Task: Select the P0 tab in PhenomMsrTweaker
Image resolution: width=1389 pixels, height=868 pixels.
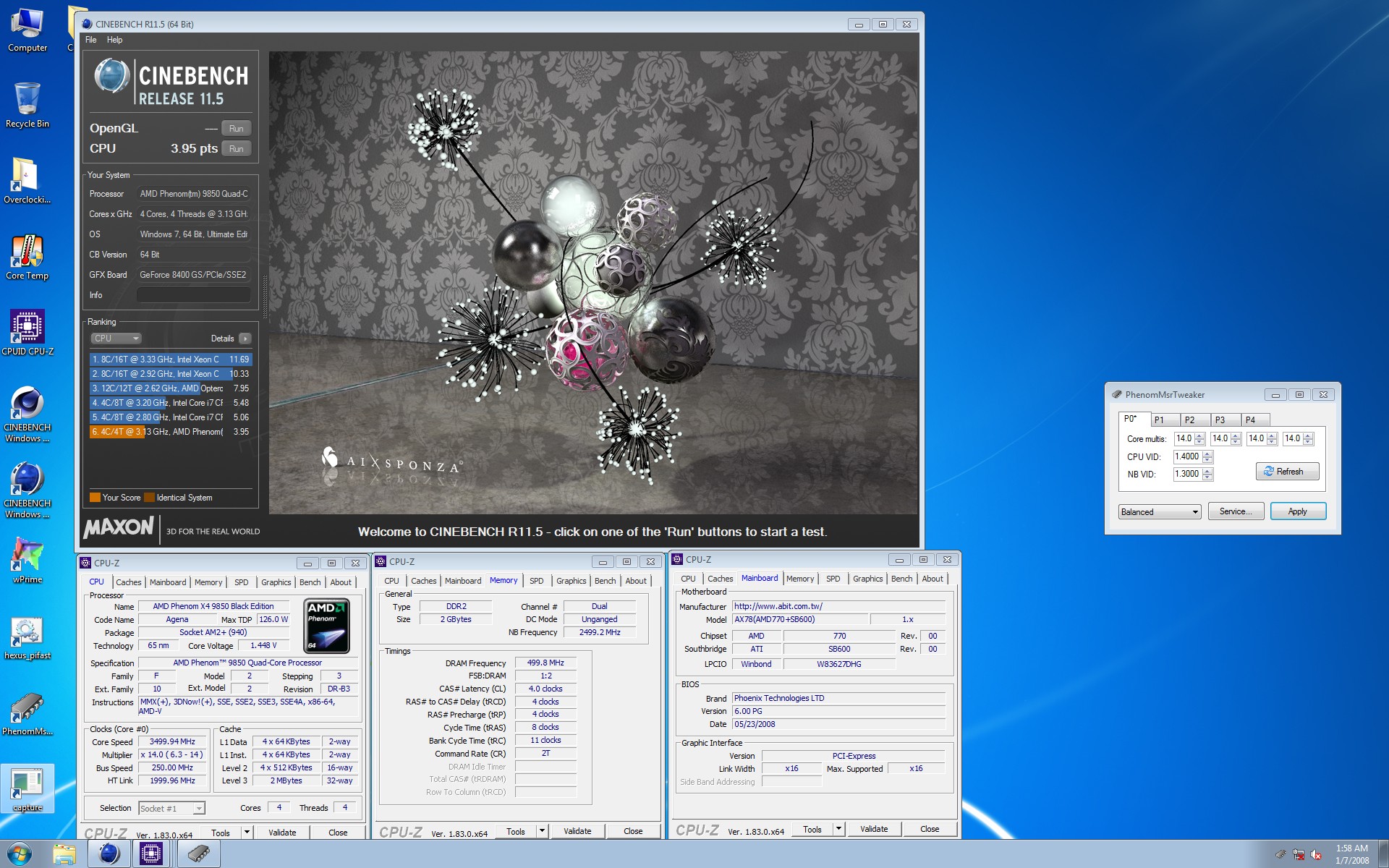Action: click(x=1132, y=419)
